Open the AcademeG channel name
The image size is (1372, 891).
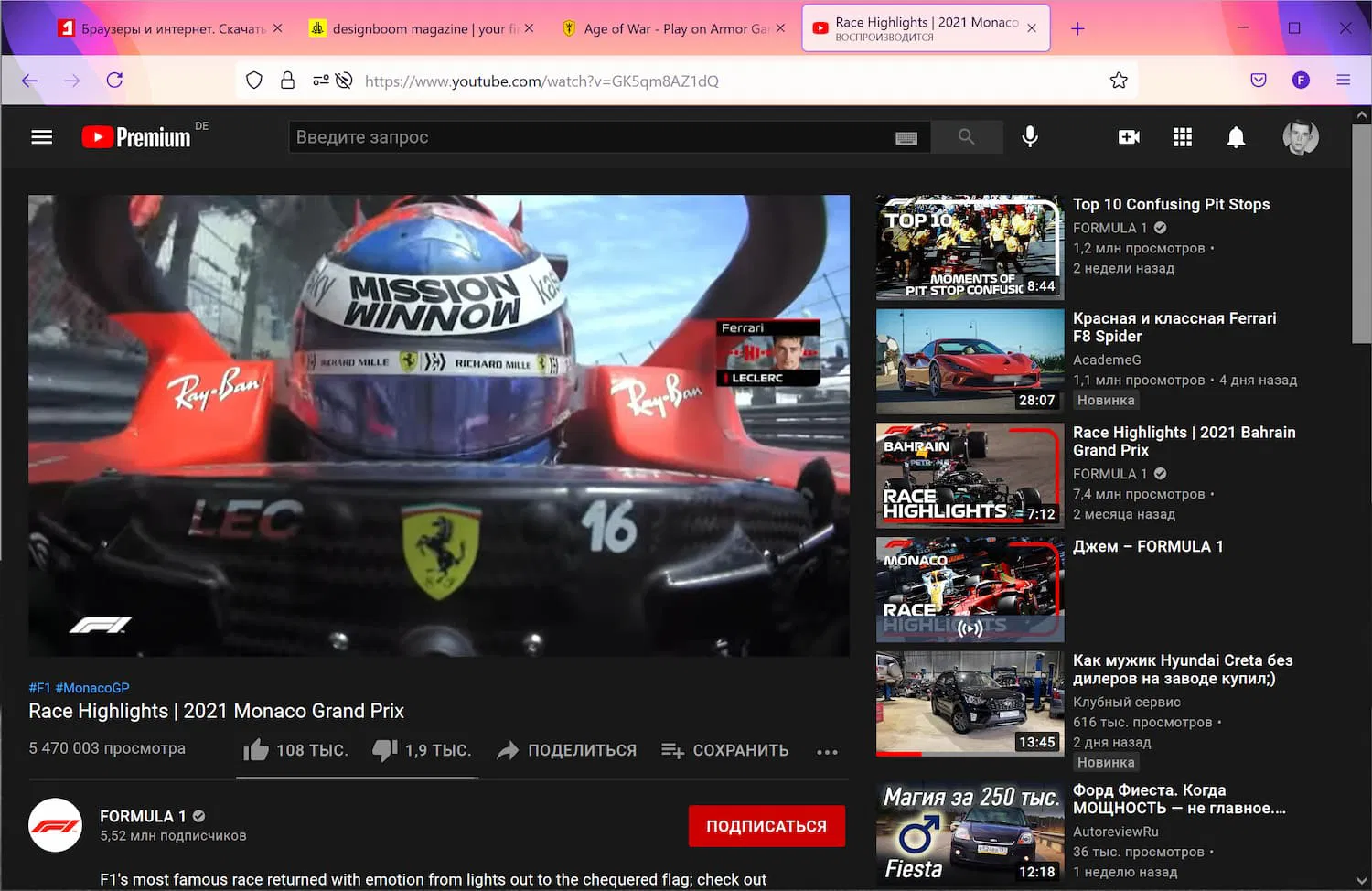(1107, 360)
